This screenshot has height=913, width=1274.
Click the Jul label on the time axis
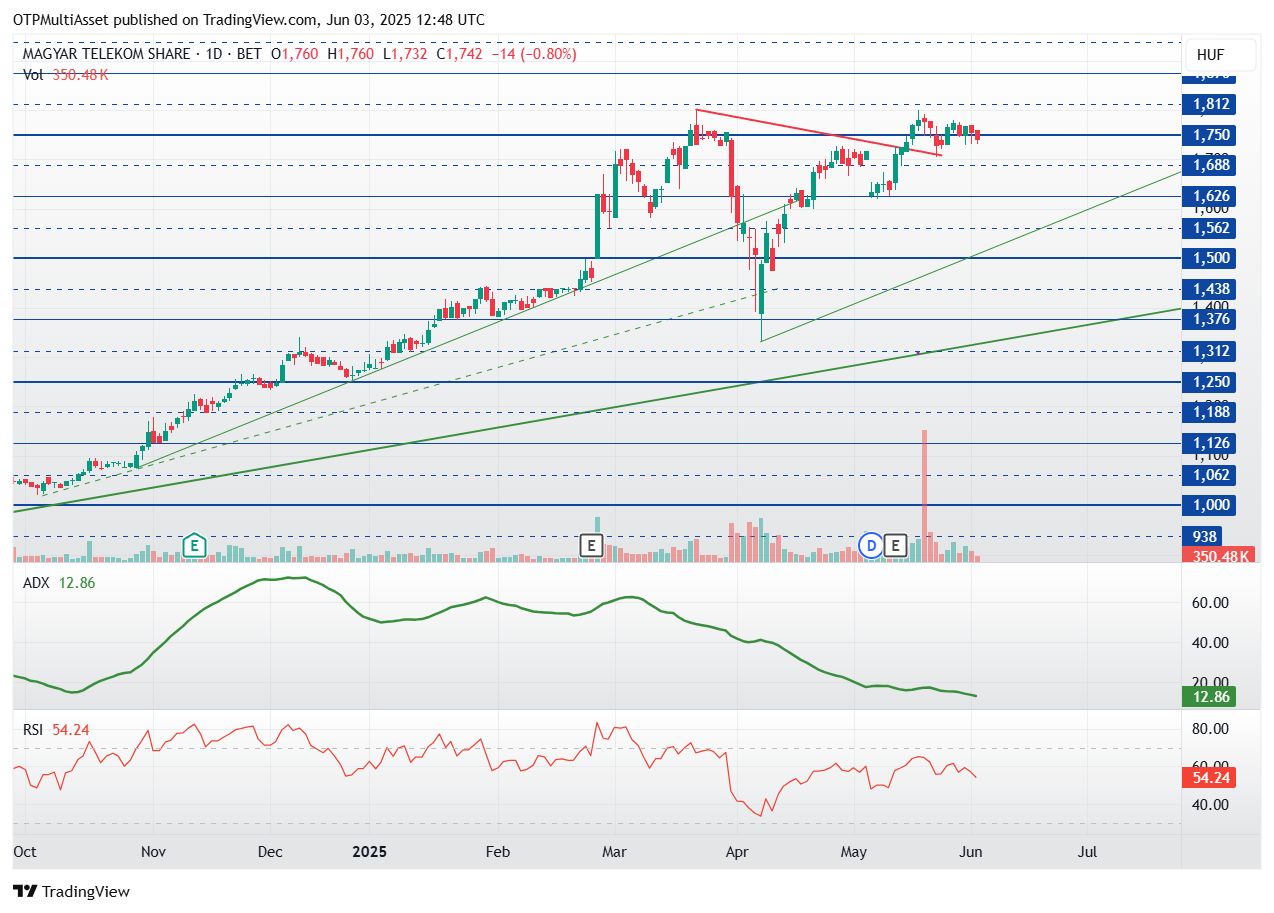[1087, 852]
